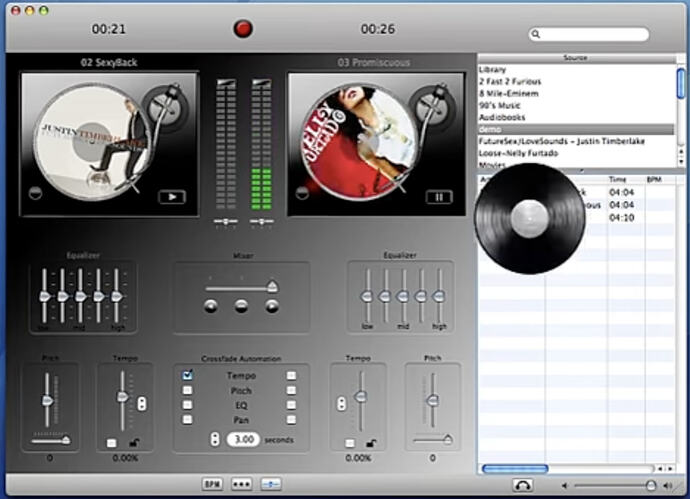The height and width of the screenshot is (499, 690).
Task: Click the magnifier icon in the search field
Action: pos(536,34)
